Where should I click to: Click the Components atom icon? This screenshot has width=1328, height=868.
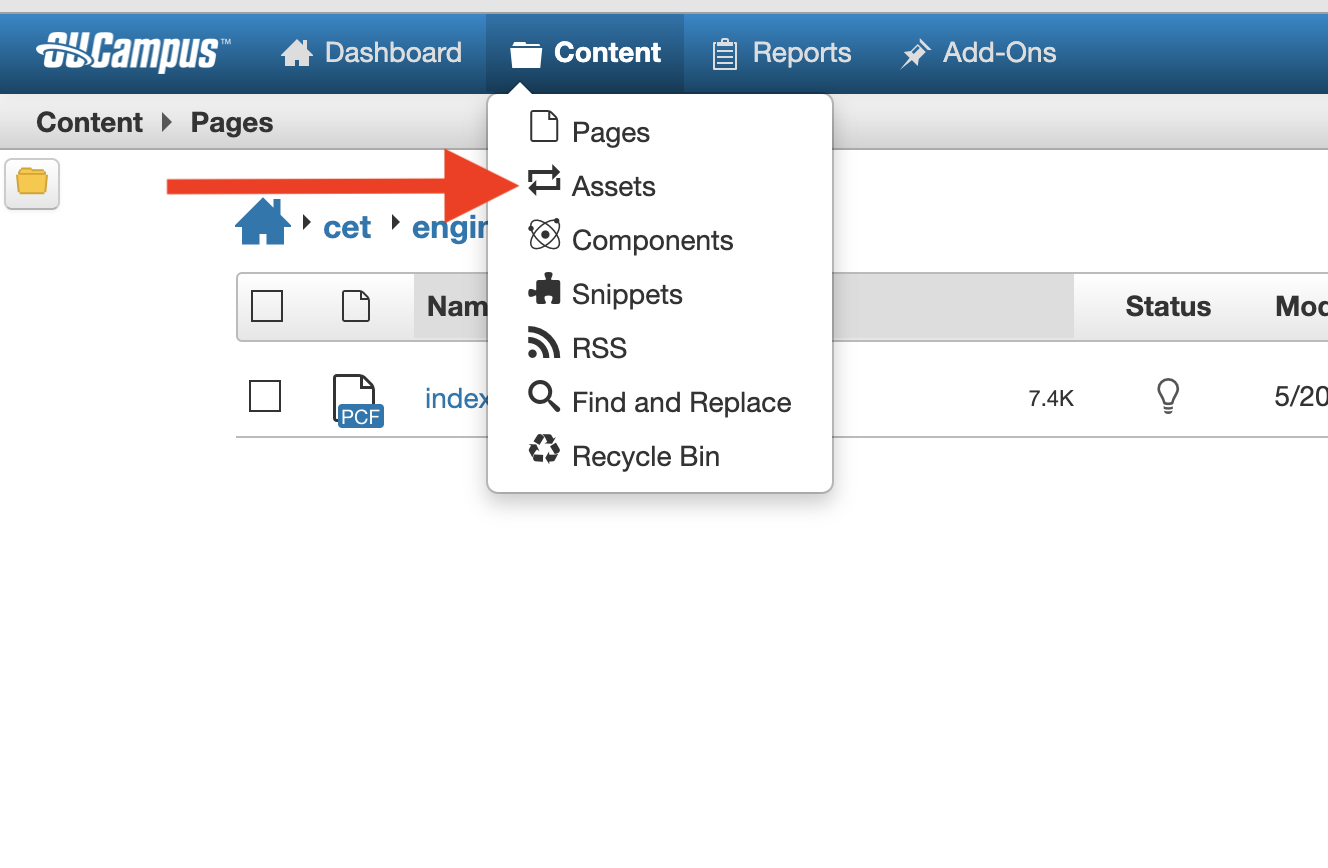tap(544, 235)
